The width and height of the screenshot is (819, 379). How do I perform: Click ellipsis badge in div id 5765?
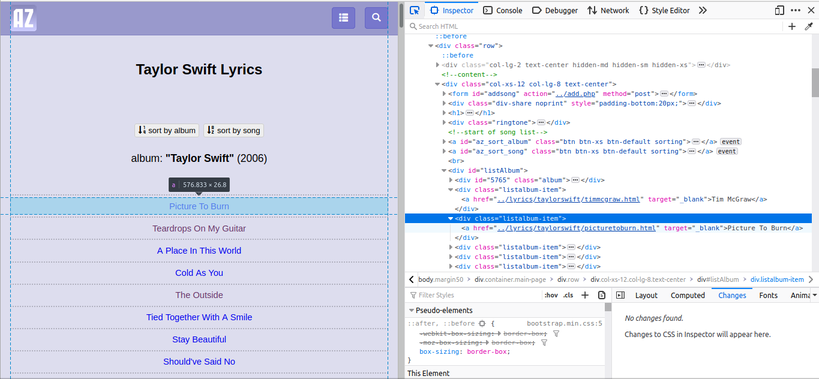point(575,180)
